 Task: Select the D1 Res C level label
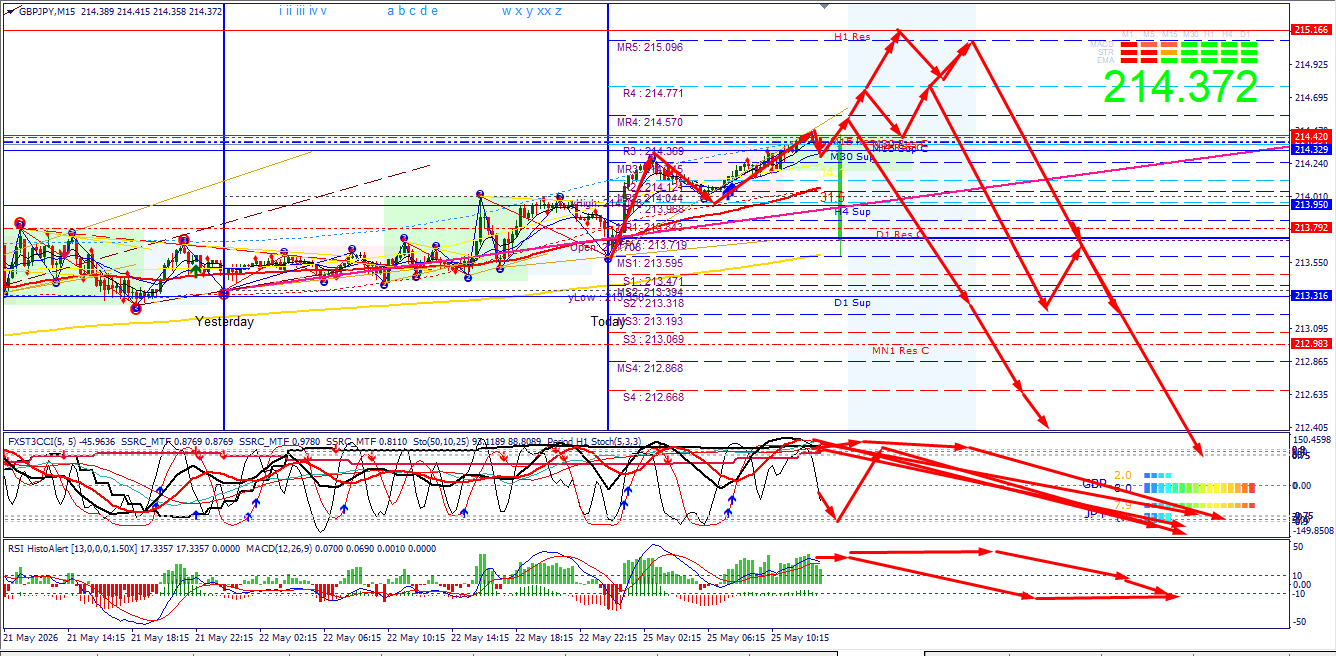tap(900, 234)
